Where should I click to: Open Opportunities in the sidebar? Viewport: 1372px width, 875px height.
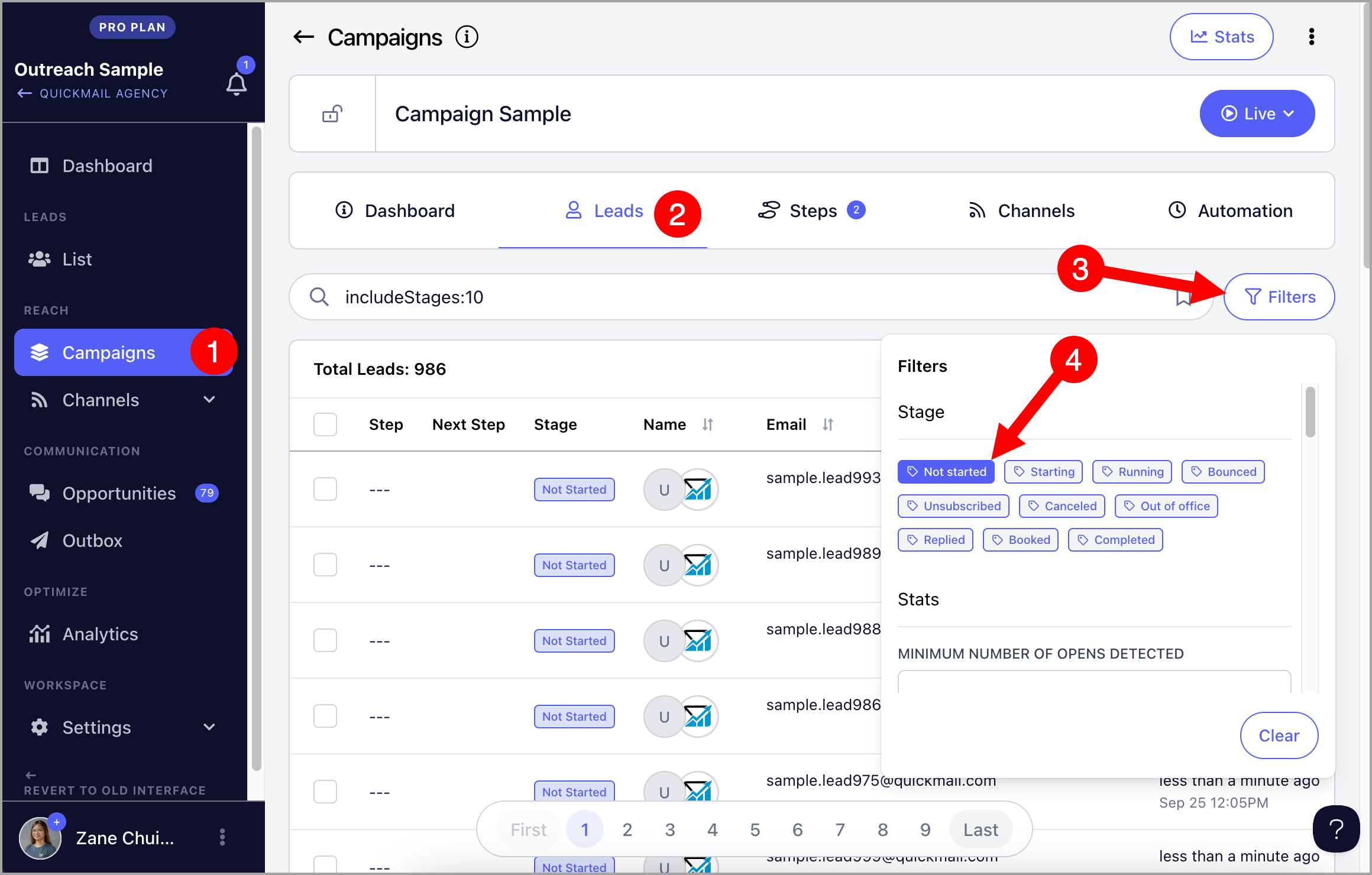tap(123, 493)
